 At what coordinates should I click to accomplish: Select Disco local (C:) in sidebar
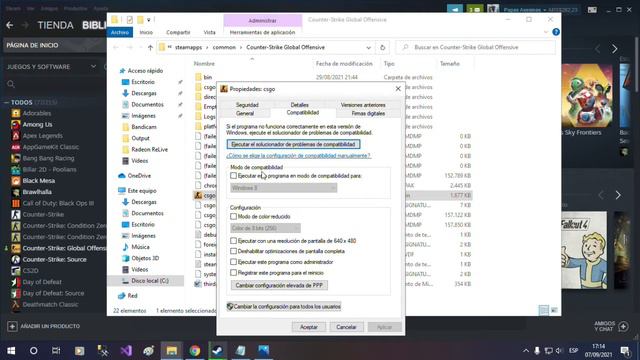click(x=150, y=280)
